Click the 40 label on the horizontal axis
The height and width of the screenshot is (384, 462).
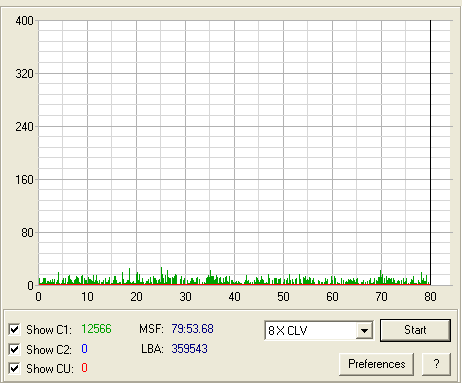tap(234, 297)
